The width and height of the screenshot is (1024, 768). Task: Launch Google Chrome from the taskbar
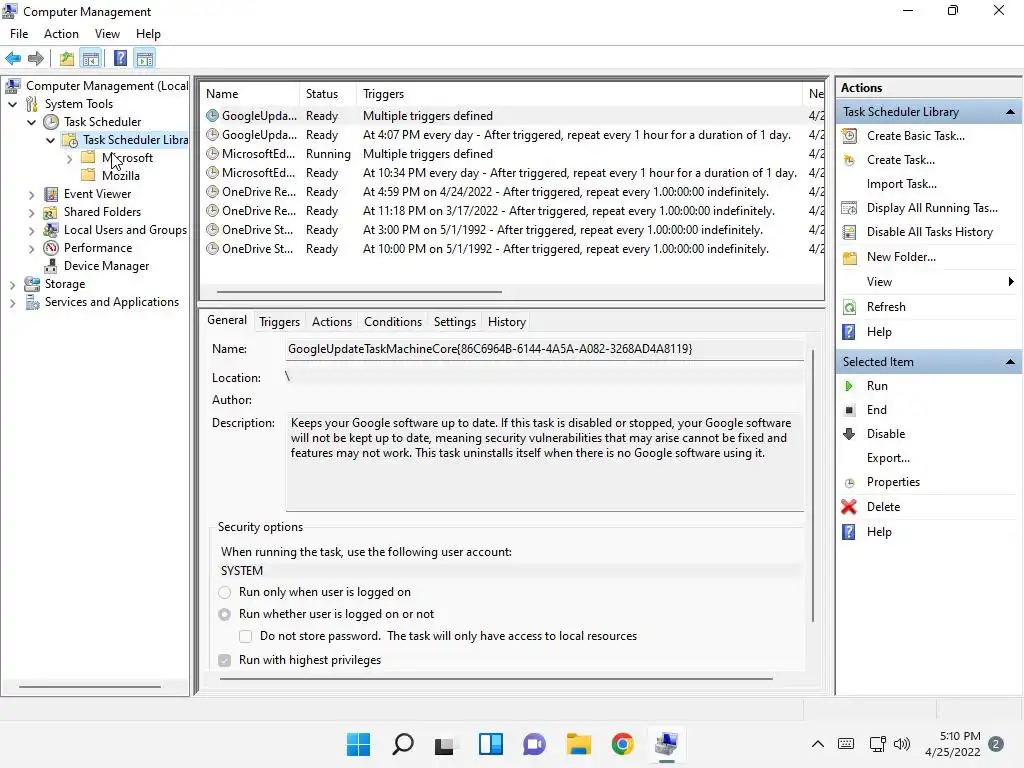pos(622,744)
